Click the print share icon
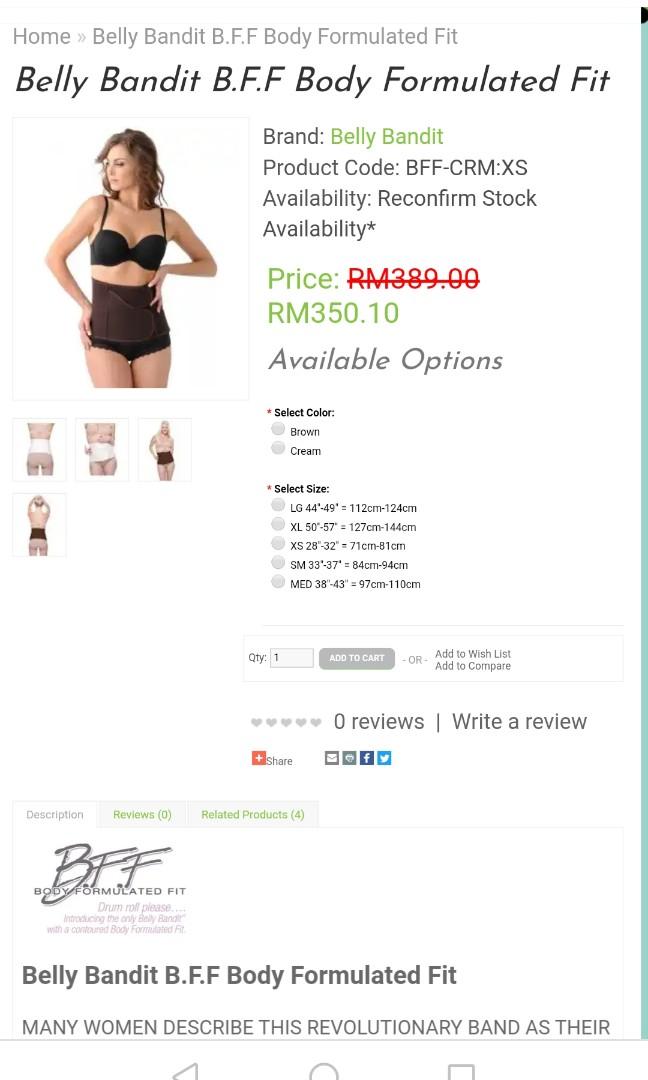This screenshot has width=648, height=1080. tap(350, 758)
